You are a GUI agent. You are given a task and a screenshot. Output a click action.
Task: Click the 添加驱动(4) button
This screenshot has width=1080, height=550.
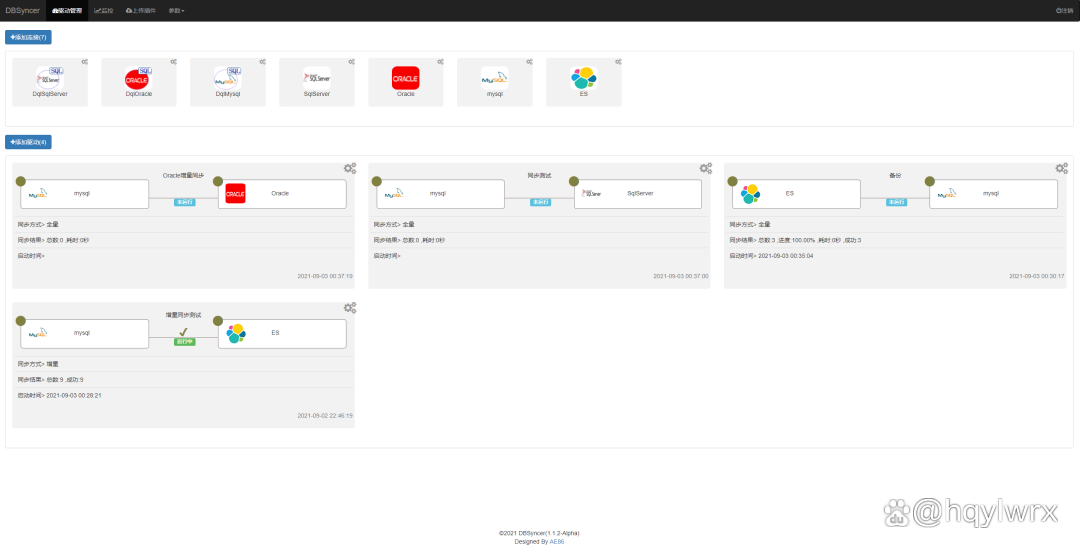[28, 142]
